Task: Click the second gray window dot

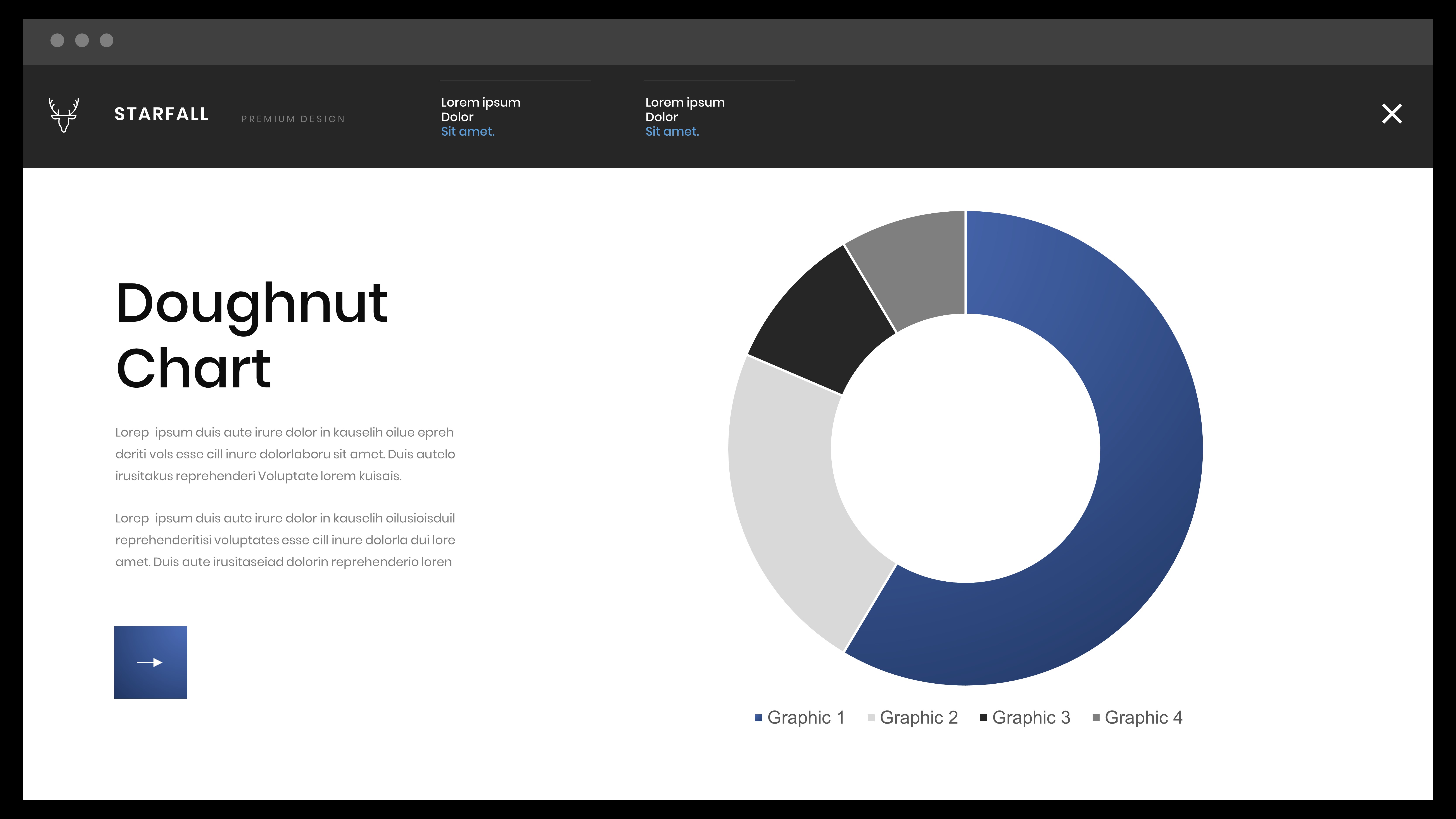Action: (x=82, y=40)
